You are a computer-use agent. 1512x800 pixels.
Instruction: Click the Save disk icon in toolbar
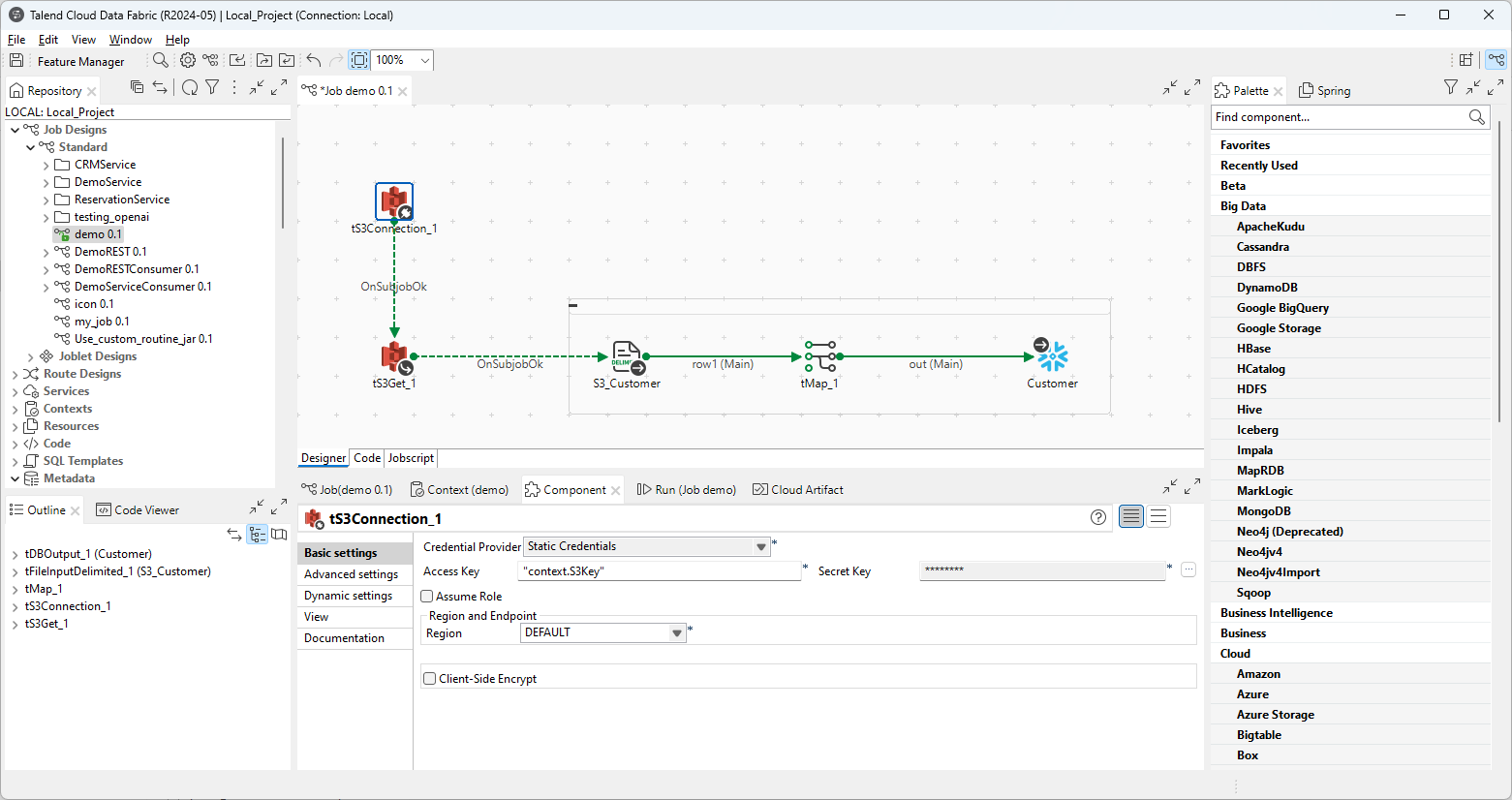(16, 60)
